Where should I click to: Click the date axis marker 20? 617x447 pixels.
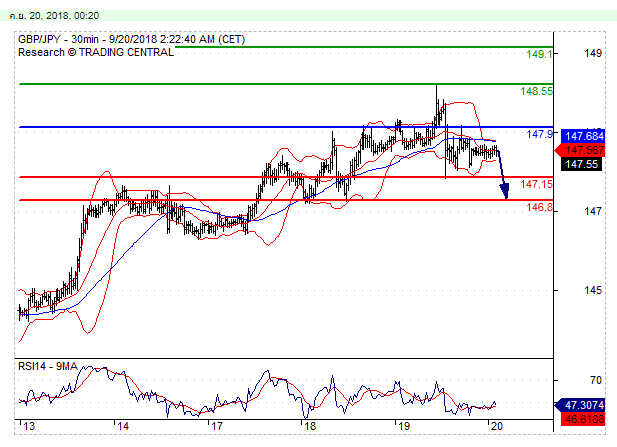tap(497, 426)
